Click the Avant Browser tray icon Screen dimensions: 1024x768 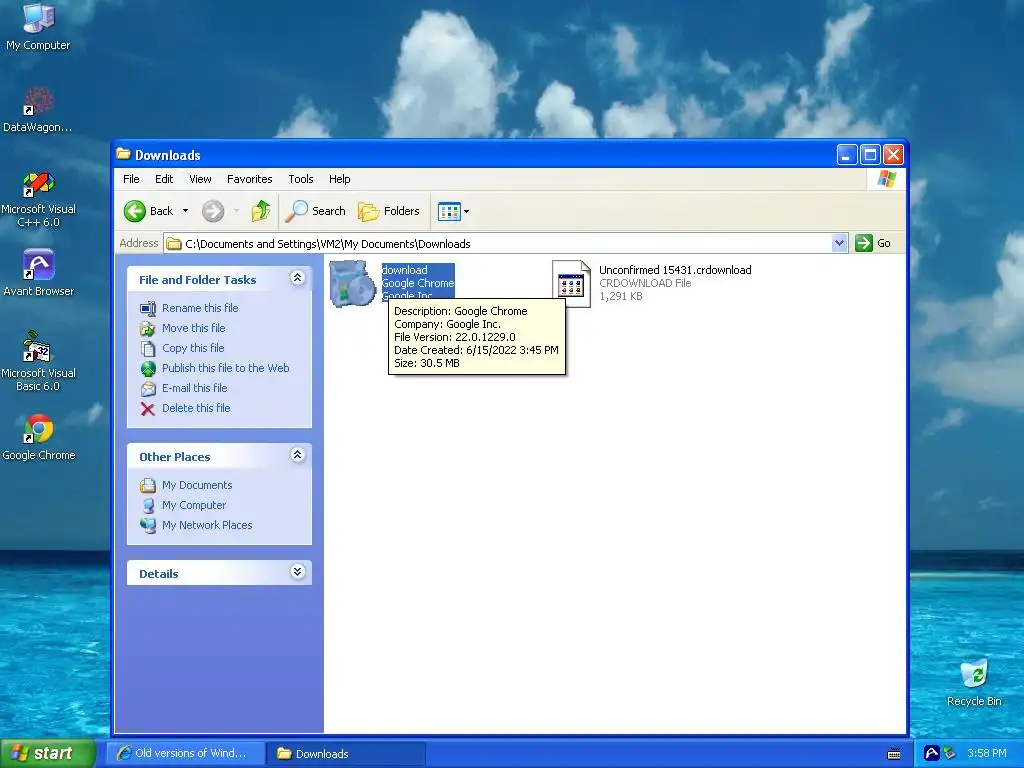click(x=932, y=753)
